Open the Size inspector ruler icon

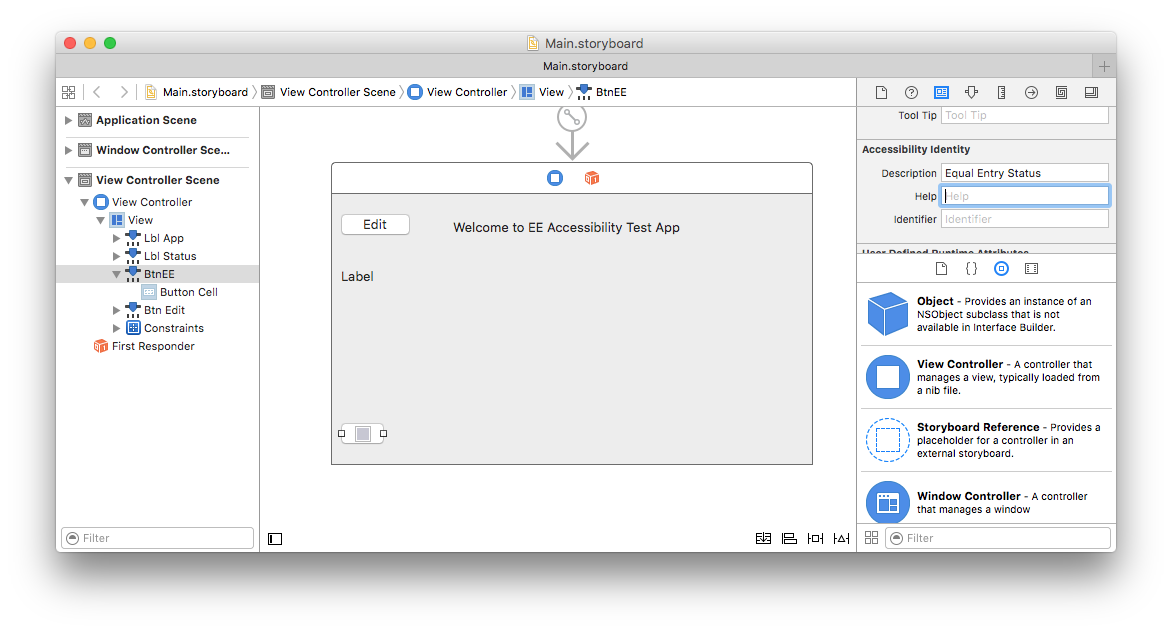(x=1001, y=93)
